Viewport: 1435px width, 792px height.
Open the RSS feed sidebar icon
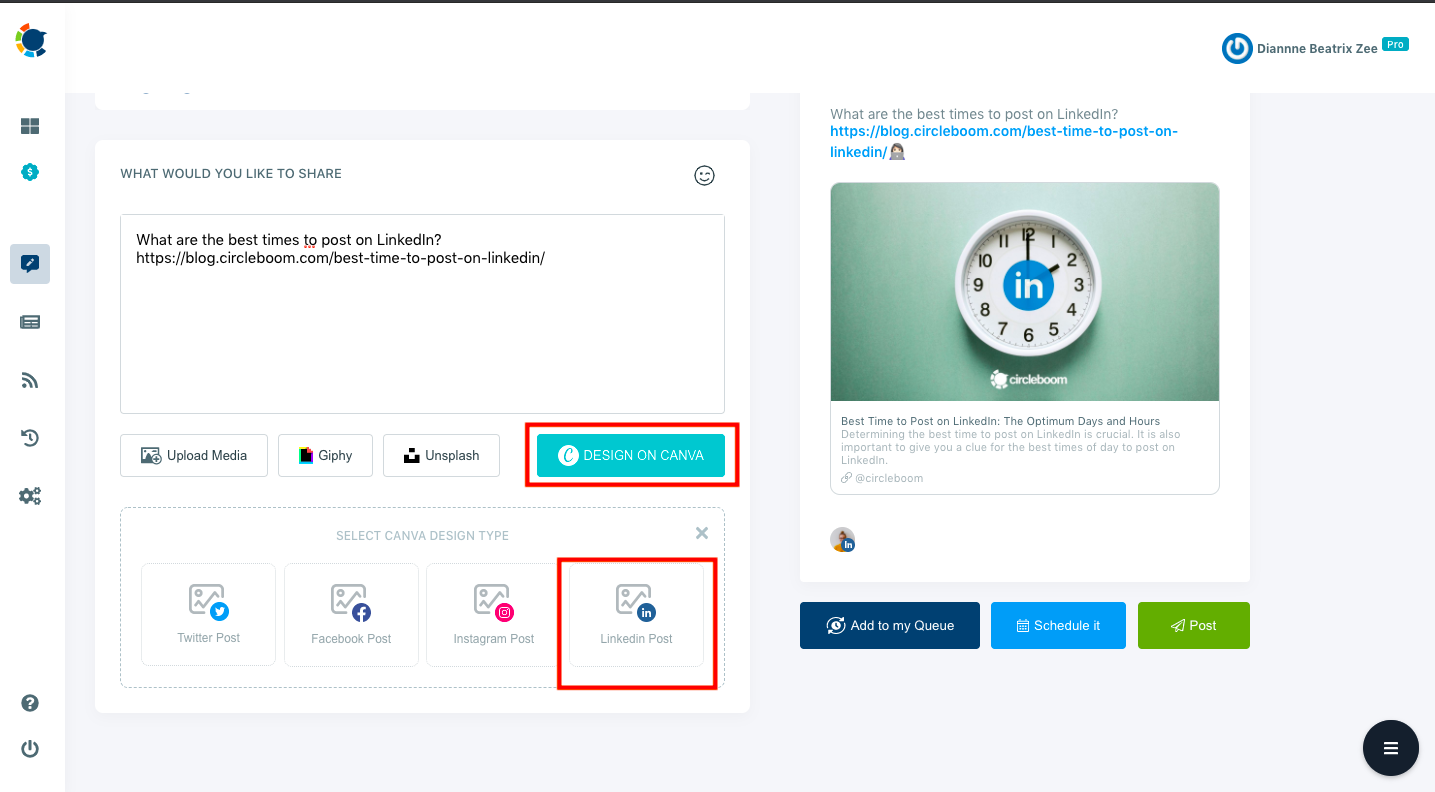(x=30, y=380)
